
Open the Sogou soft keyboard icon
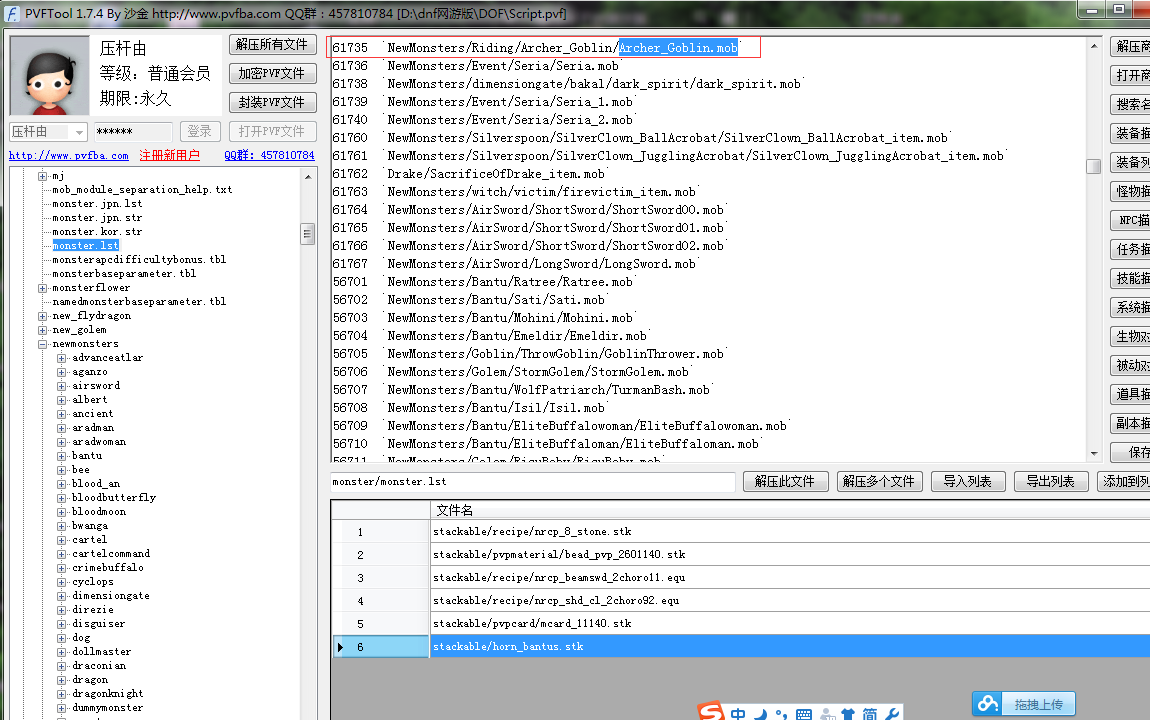coord(804,714)
